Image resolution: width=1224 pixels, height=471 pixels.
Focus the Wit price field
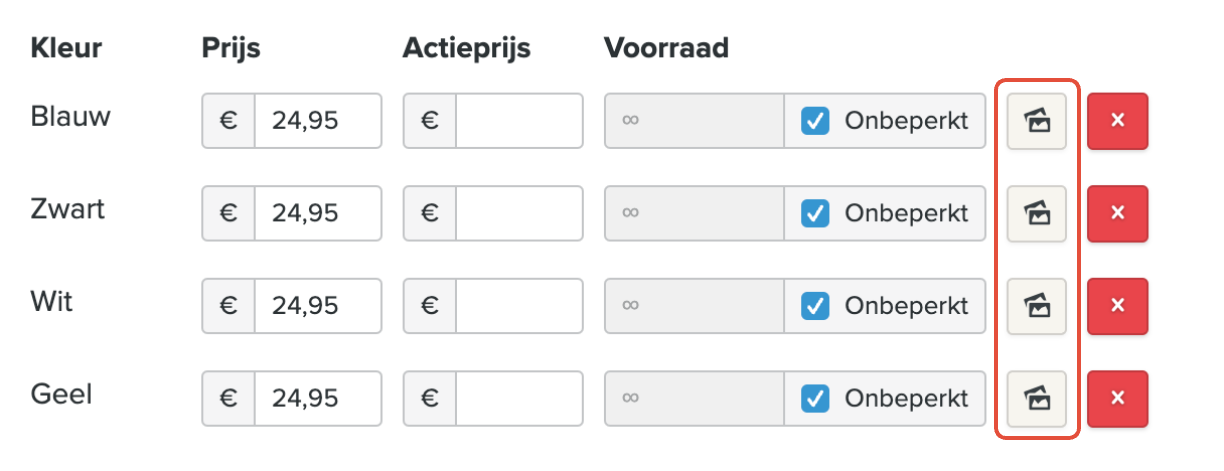point(316,306)
